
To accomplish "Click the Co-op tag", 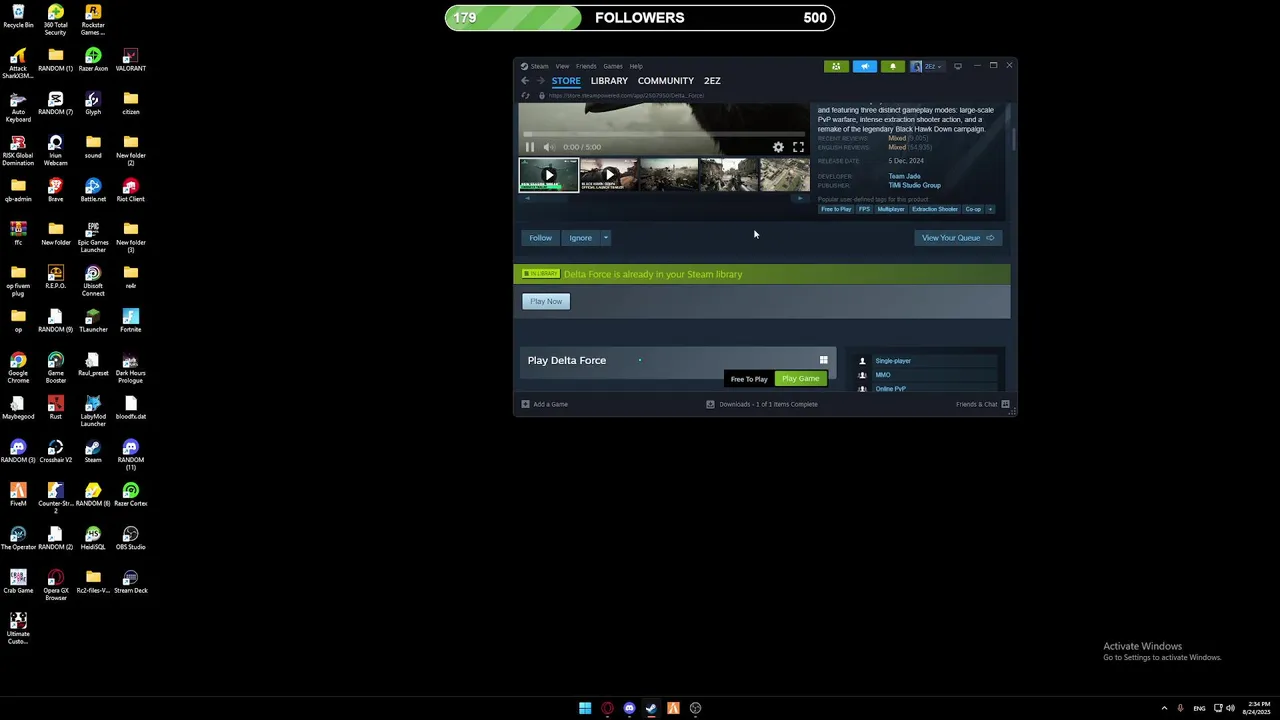I will 973,209.
